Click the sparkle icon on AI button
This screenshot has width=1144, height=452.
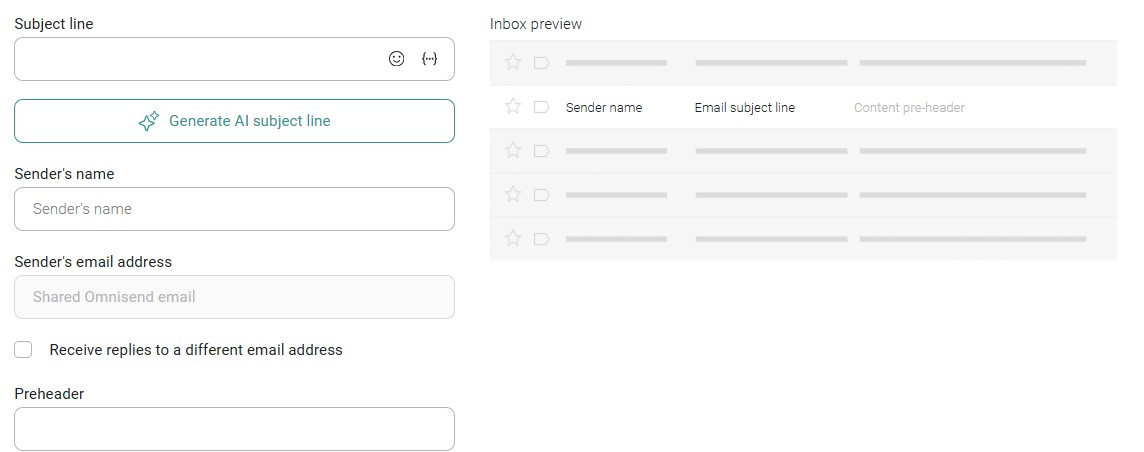point(149,121)
